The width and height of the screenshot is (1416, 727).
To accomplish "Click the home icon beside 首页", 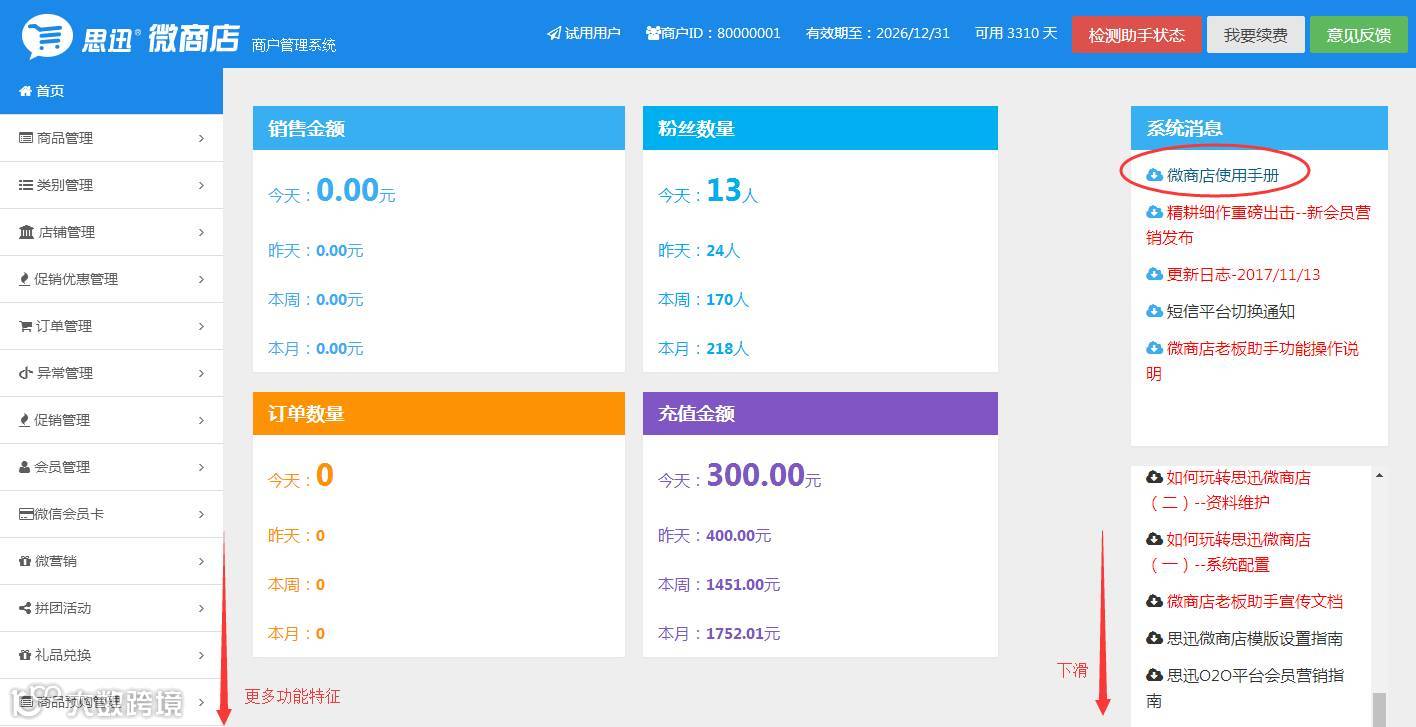I will click(26, 91).
